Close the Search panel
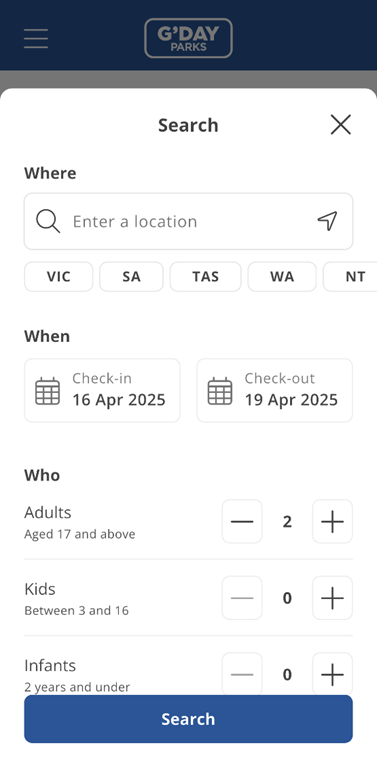 [341, 125]
